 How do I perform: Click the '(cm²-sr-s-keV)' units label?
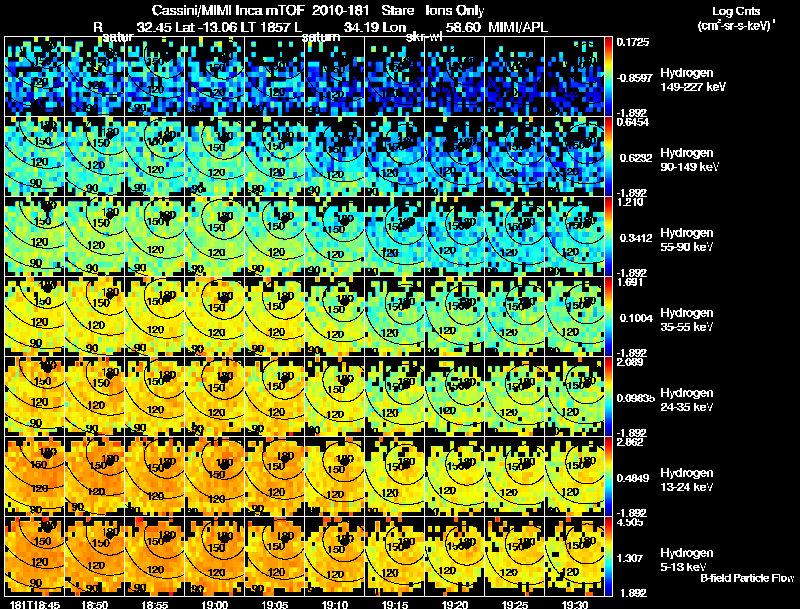point(736,25)
